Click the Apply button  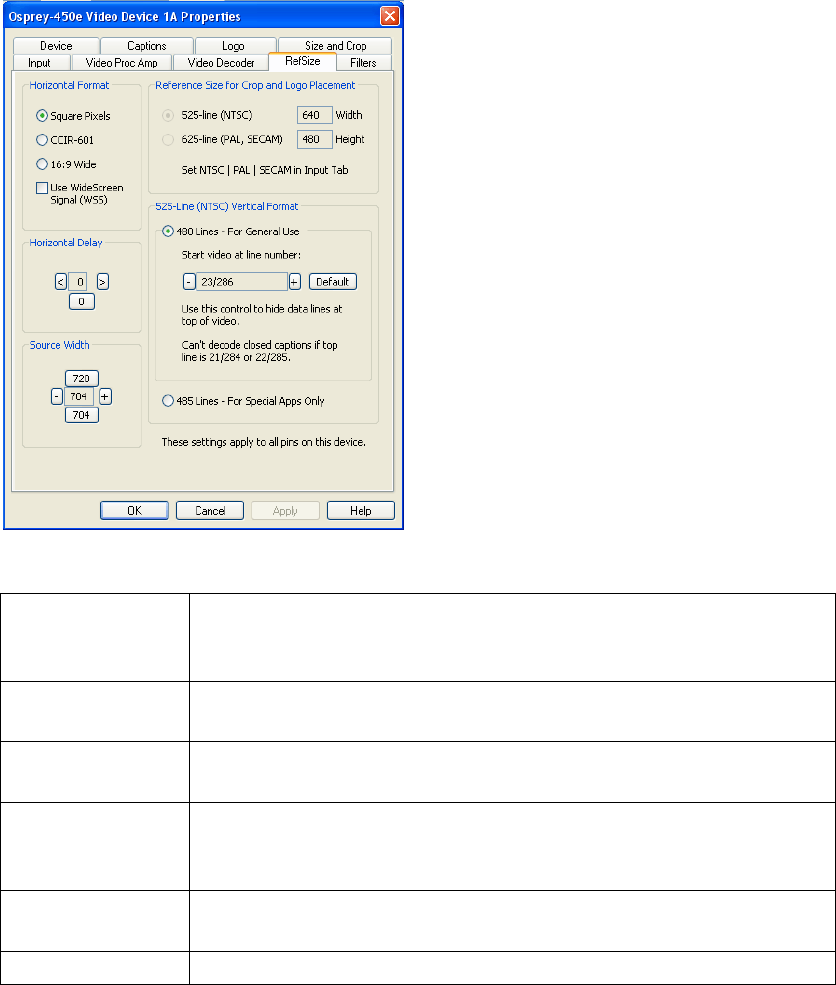(x=285, y=511)
